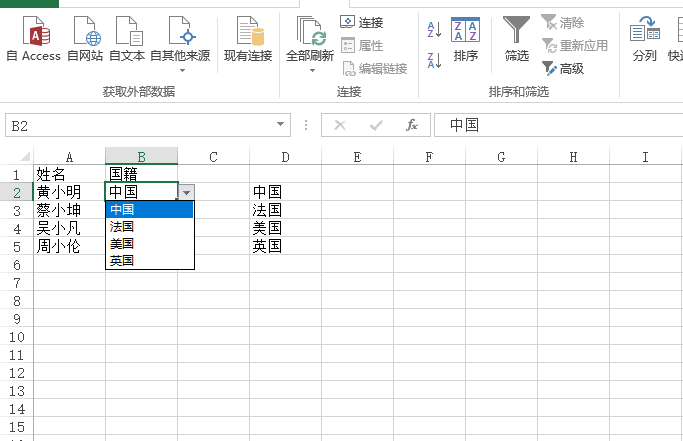
Task: Confirm formula bar entry checkmark
Action: click(376, 126)
